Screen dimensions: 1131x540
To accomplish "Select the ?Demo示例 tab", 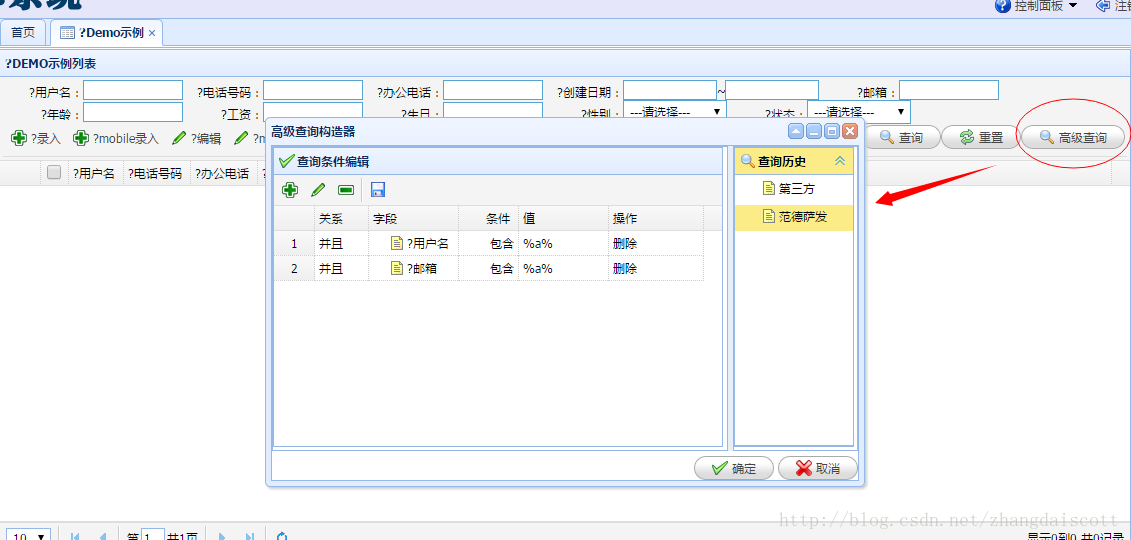I will tap(106, 32).
